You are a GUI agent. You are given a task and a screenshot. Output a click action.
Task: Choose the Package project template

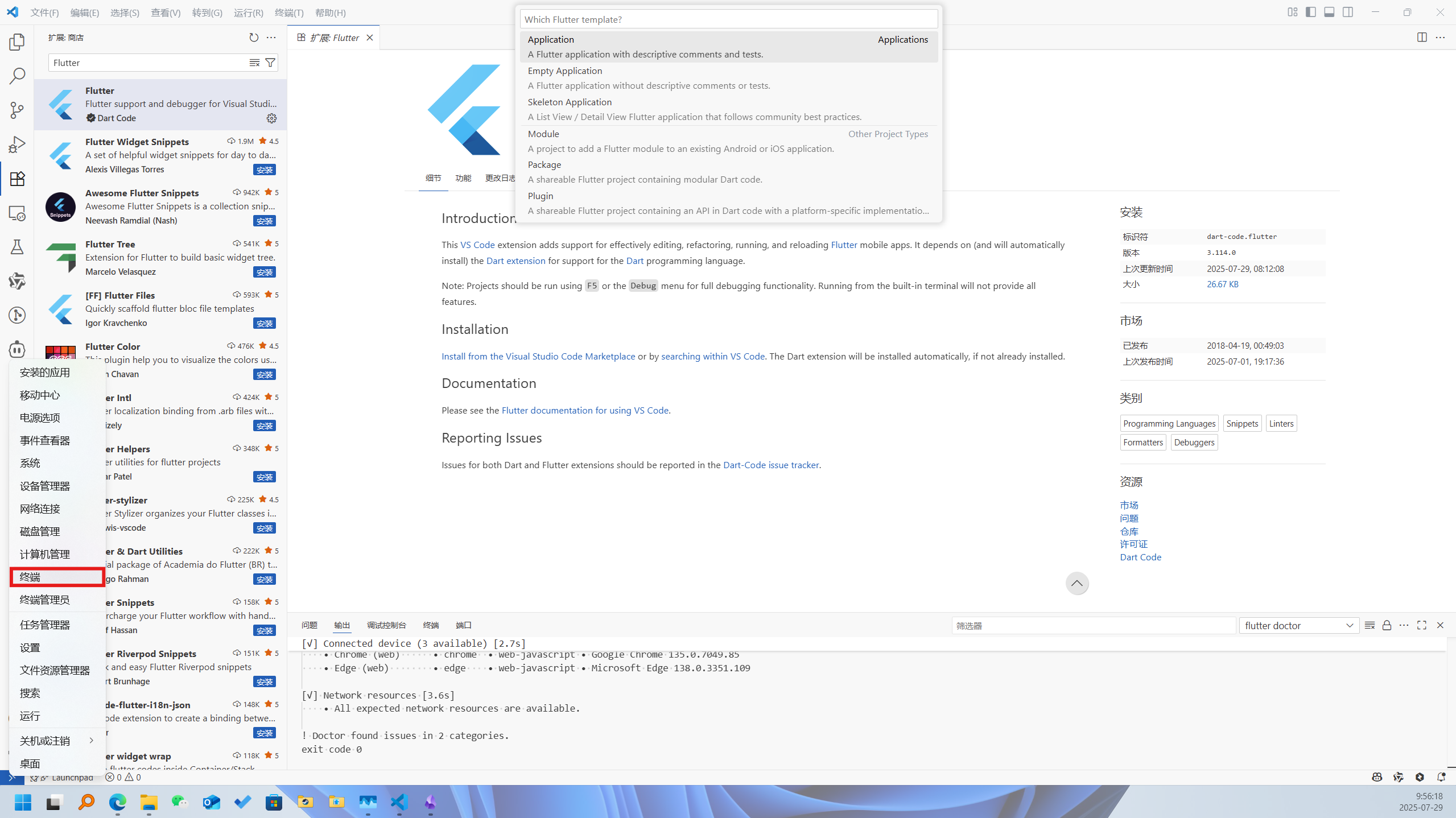click(x=728, y=172)
